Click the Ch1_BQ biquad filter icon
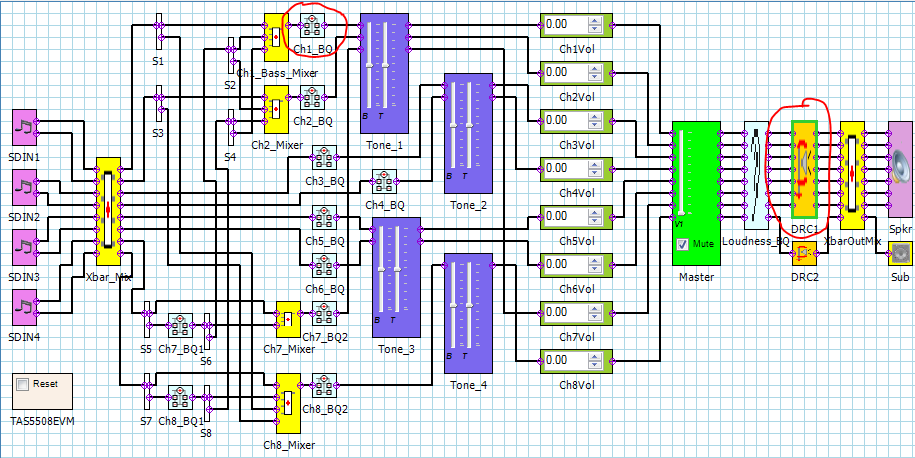915x458 pixels. [313, 26]
